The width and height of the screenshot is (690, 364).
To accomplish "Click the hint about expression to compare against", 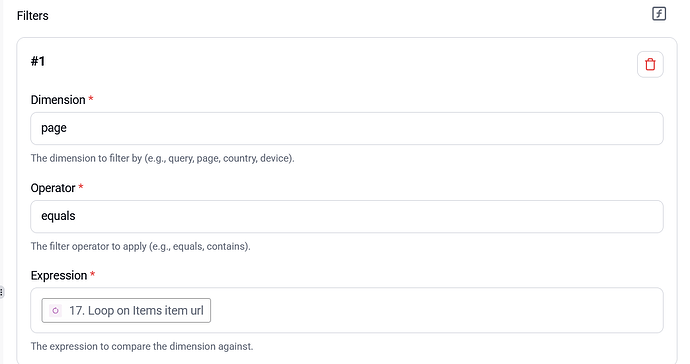I will pyautogui.click(x=142, y=346).
